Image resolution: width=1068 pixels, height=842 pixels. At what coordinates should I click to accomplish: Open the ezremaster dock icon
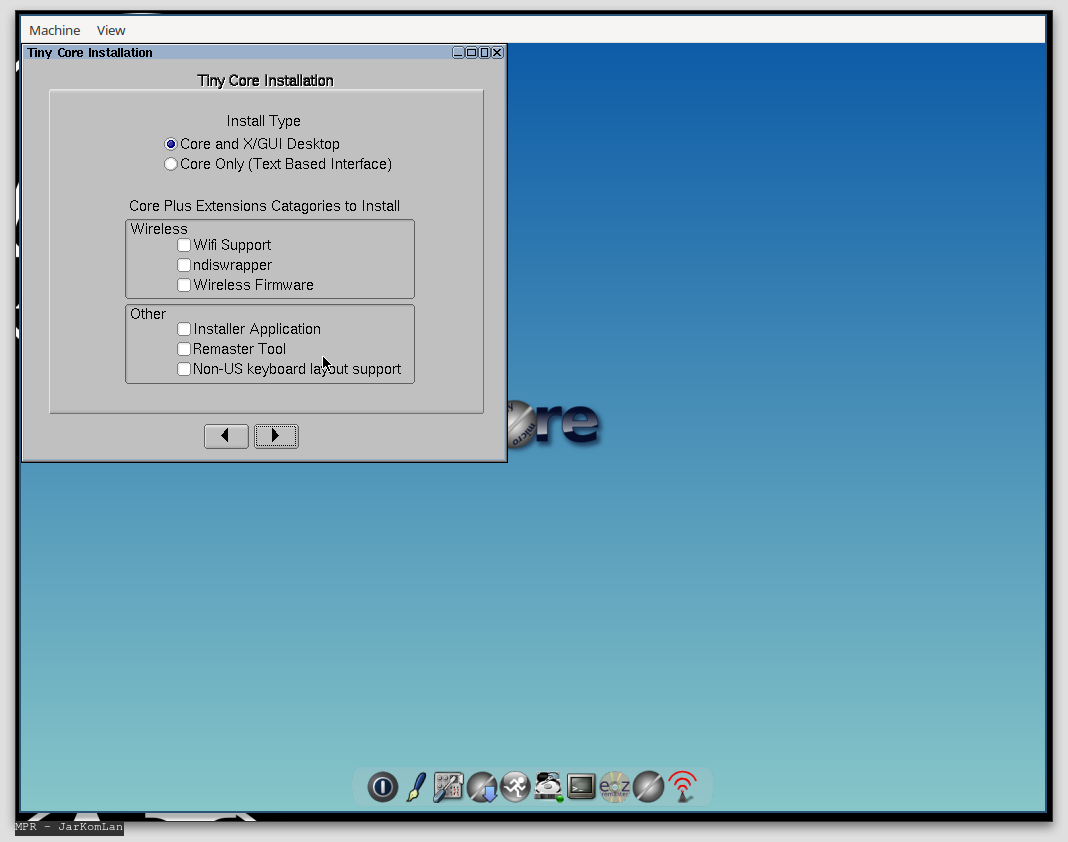pyautogui.click(x=614, y=787)
